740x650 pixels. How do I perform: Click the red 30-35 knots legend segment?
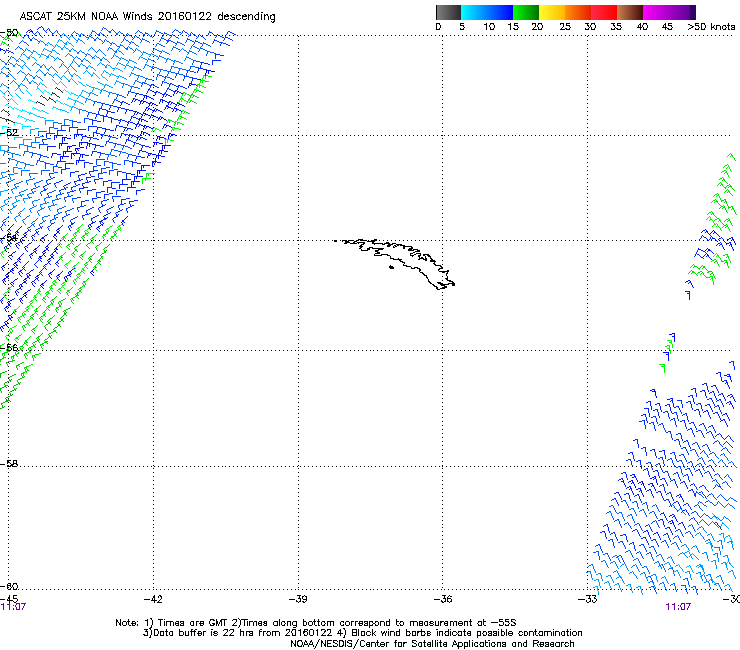[x=604, y=12]
